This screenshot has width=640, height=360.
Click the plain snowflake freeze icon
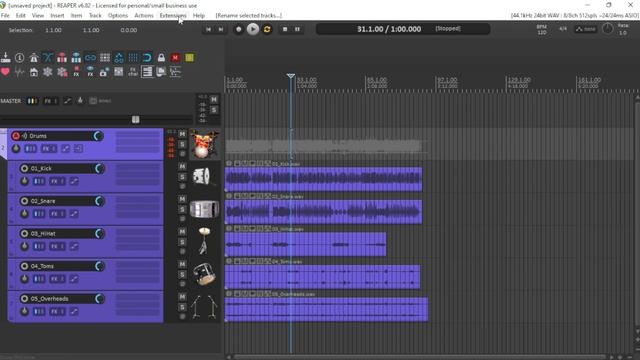point(48,72)
